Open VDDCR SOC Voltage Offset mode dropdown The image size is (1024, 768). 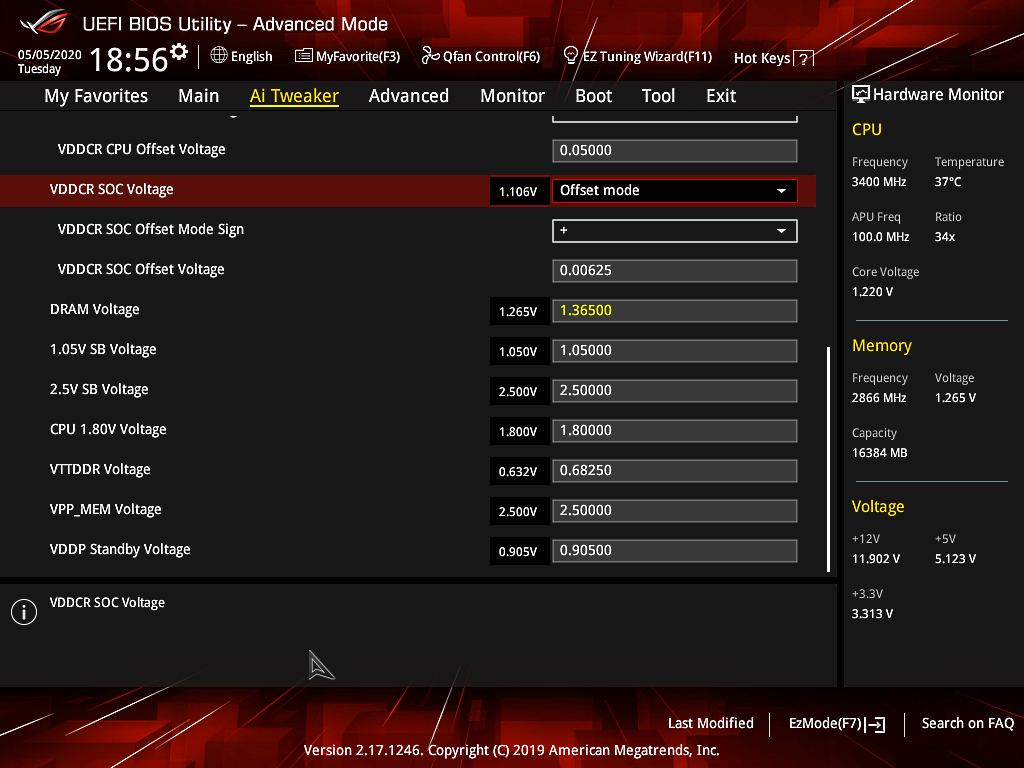675,191
